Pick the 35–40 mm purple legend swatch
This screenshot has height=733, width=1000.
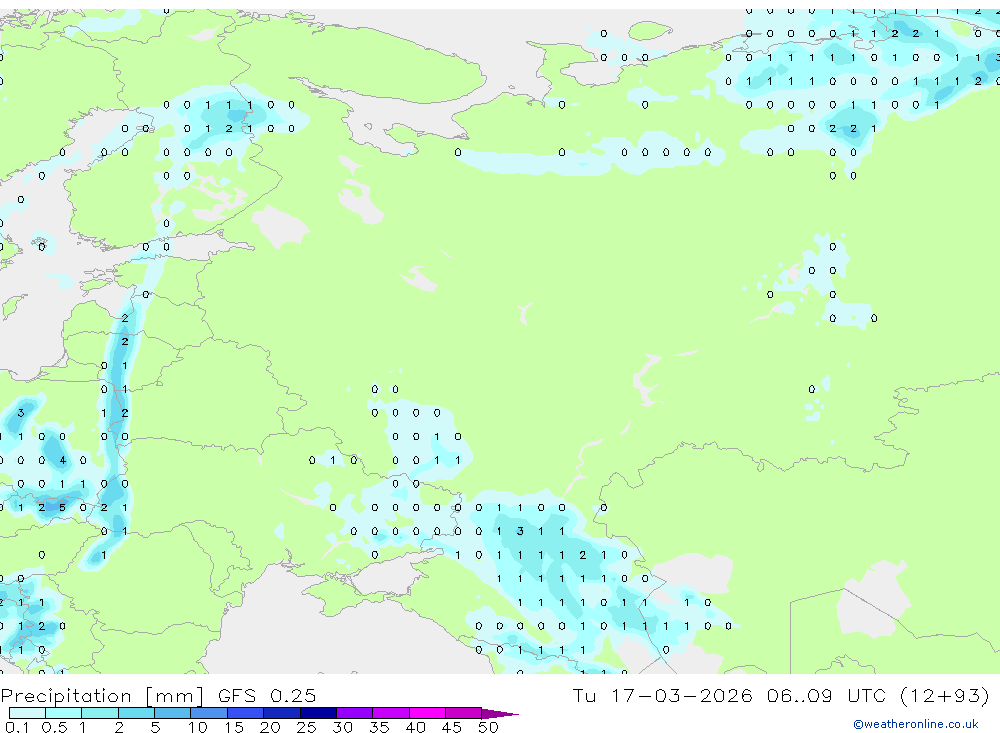391,713
